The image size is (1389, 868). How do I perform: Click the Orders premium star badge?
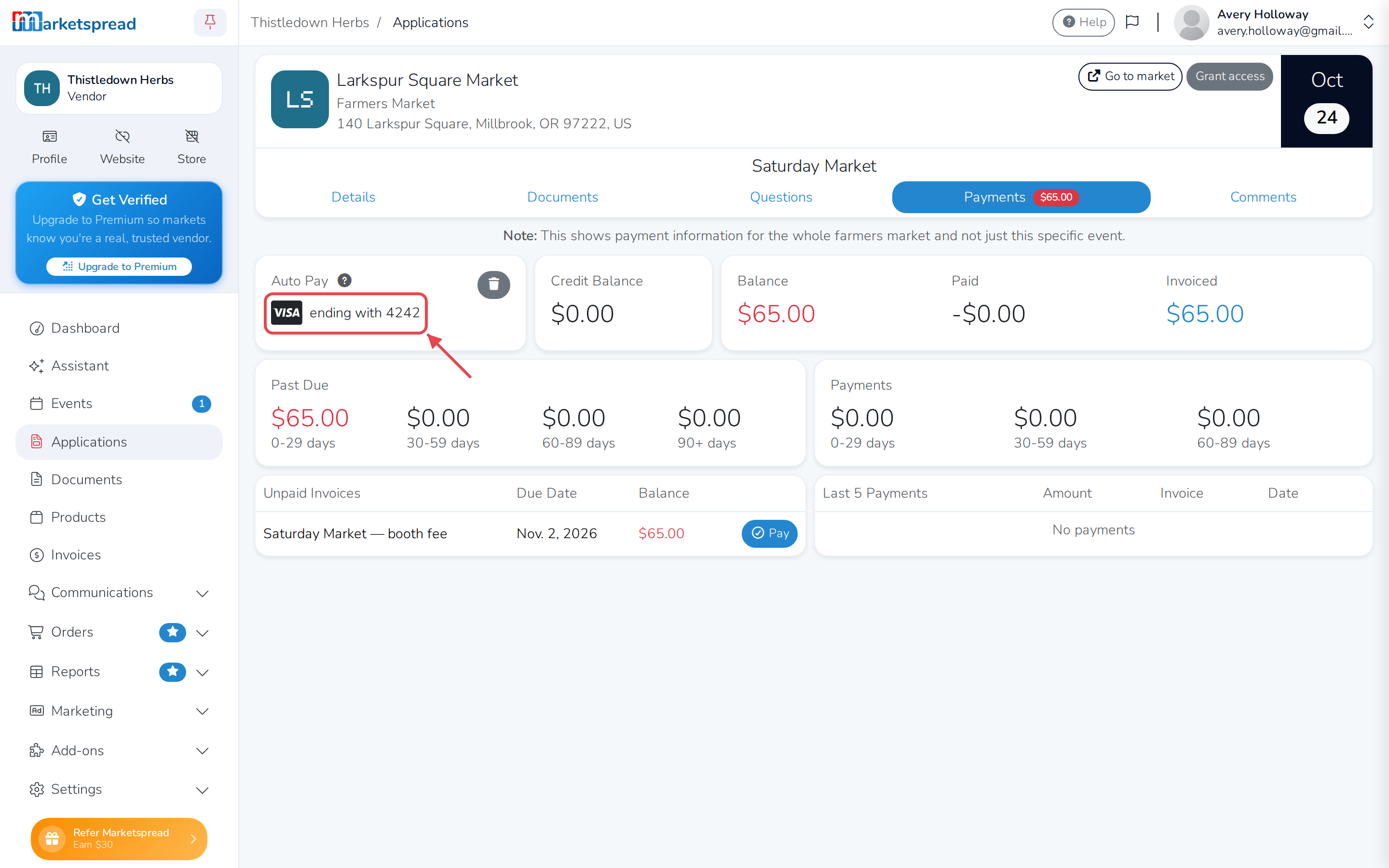pos(172,632)
